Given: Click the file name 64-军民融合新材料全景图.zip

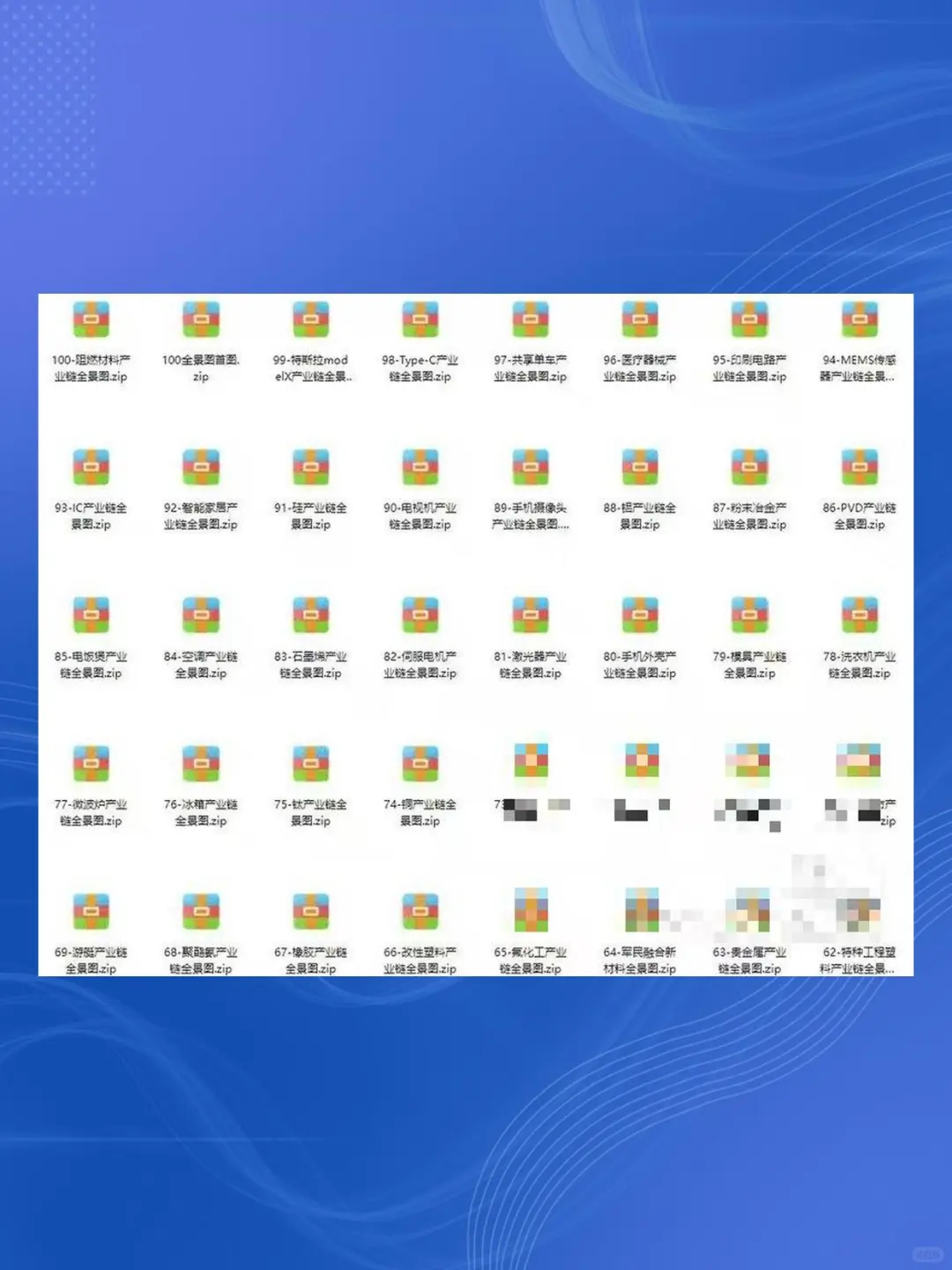Looking at the screenshot, I should (640, 960).
